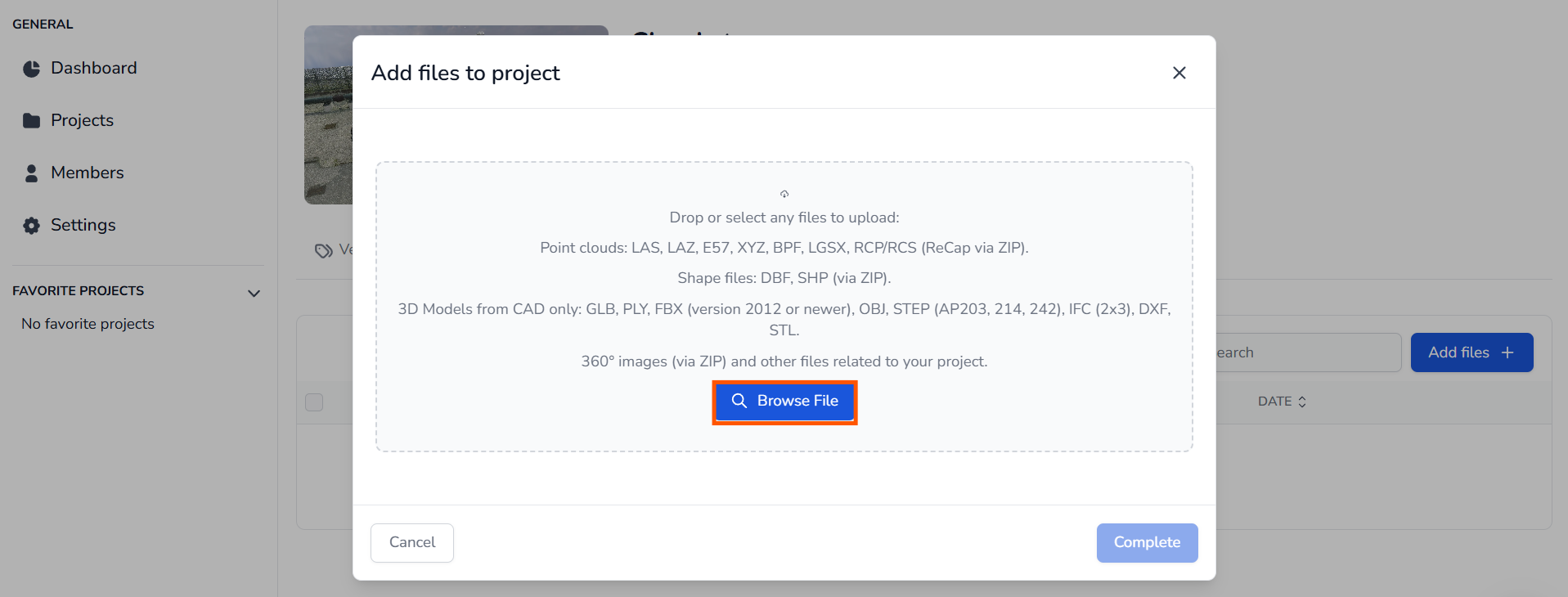Click the Projects folder icon
The width and height of the screenshot is (1568, 597).
pyautogui.click(x=31, y=121)
